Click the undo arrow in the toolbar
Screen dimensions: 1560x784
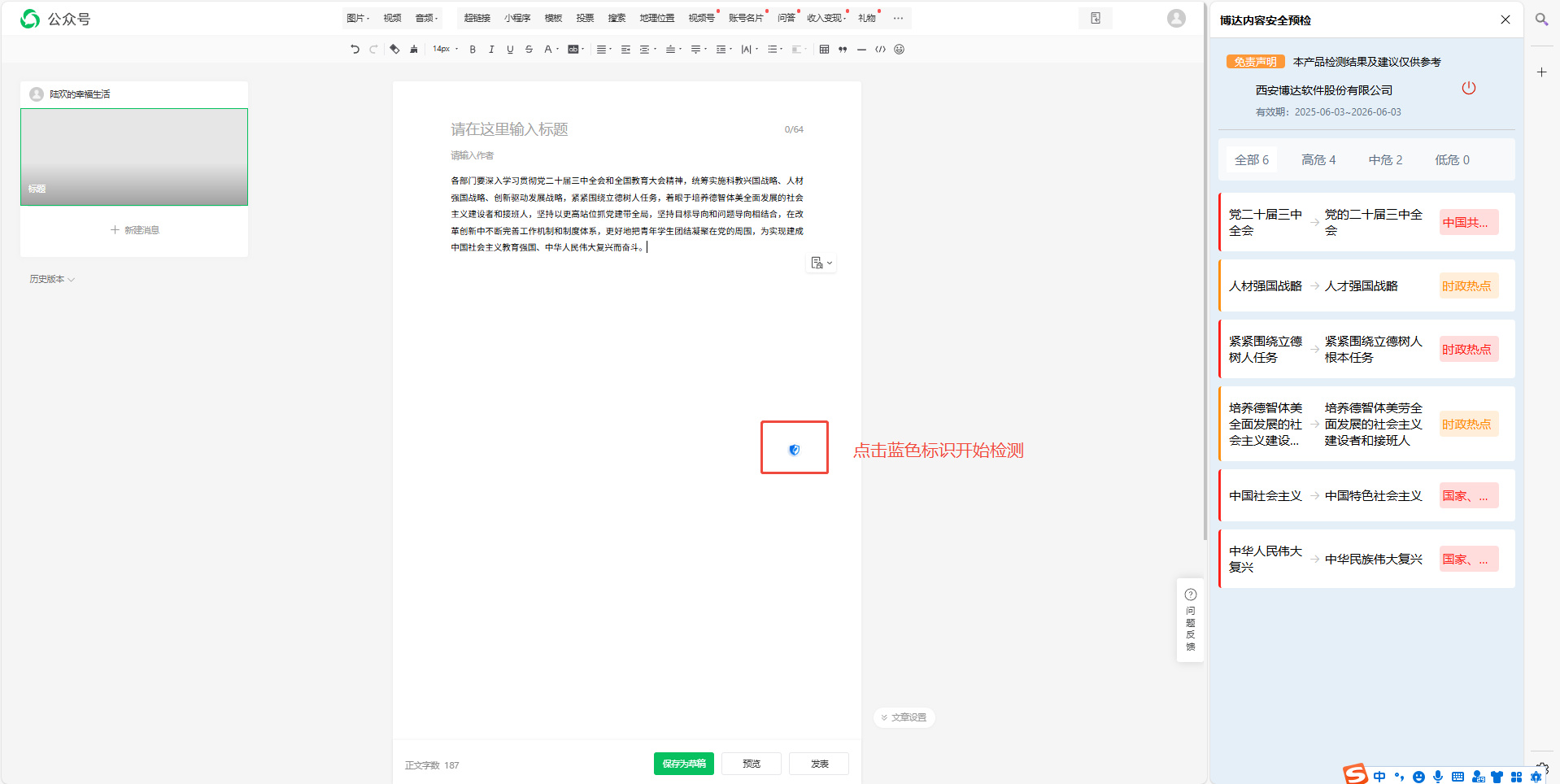tap(355, 50)
